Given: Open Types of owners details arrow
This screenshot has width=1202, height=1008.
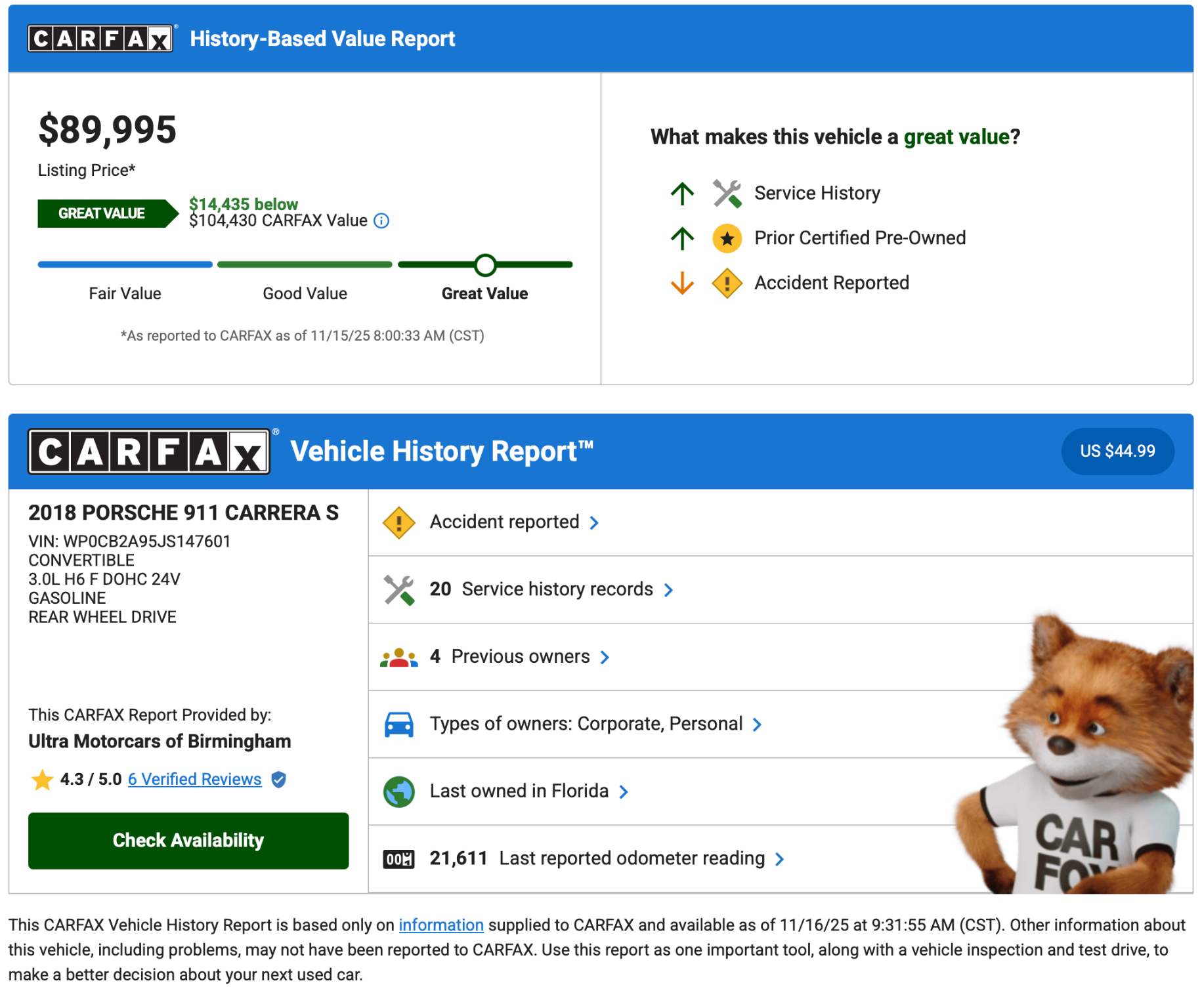Looking at the screenshot, I should 757,724.
